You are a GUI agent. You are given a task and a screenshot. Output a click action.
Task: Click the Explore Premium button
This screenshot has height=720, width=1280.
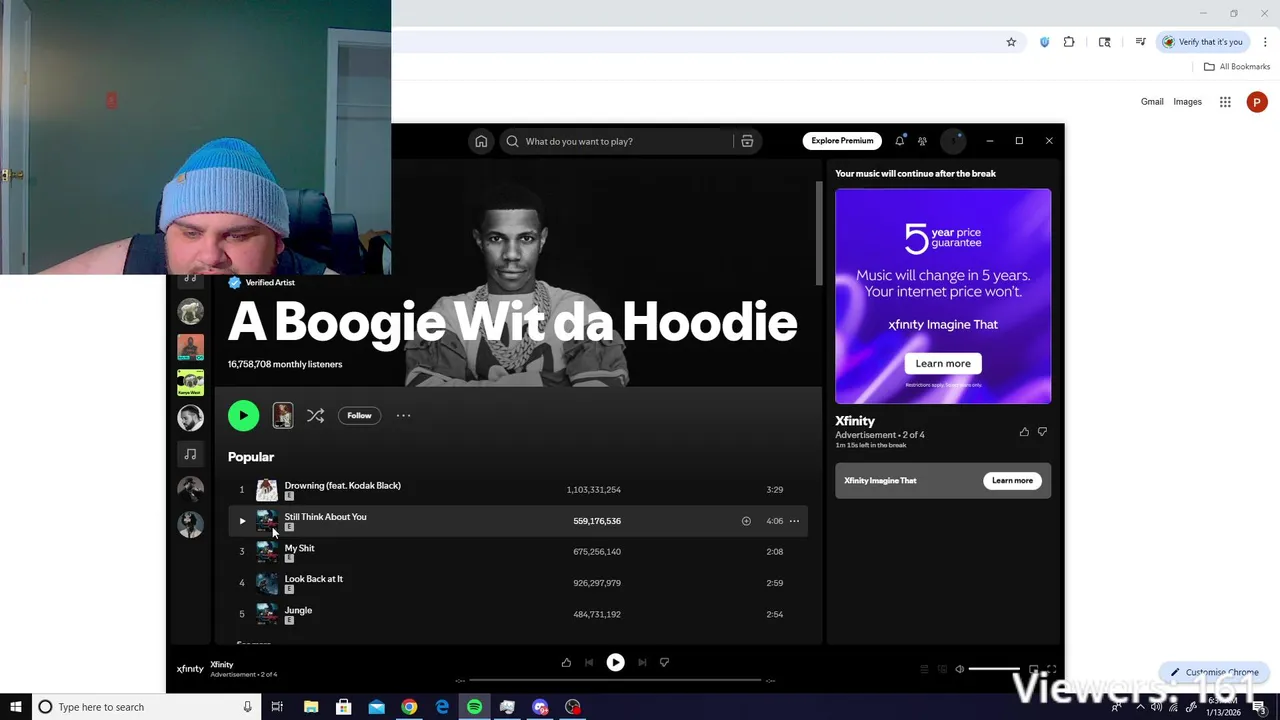[x=842, y=141]
